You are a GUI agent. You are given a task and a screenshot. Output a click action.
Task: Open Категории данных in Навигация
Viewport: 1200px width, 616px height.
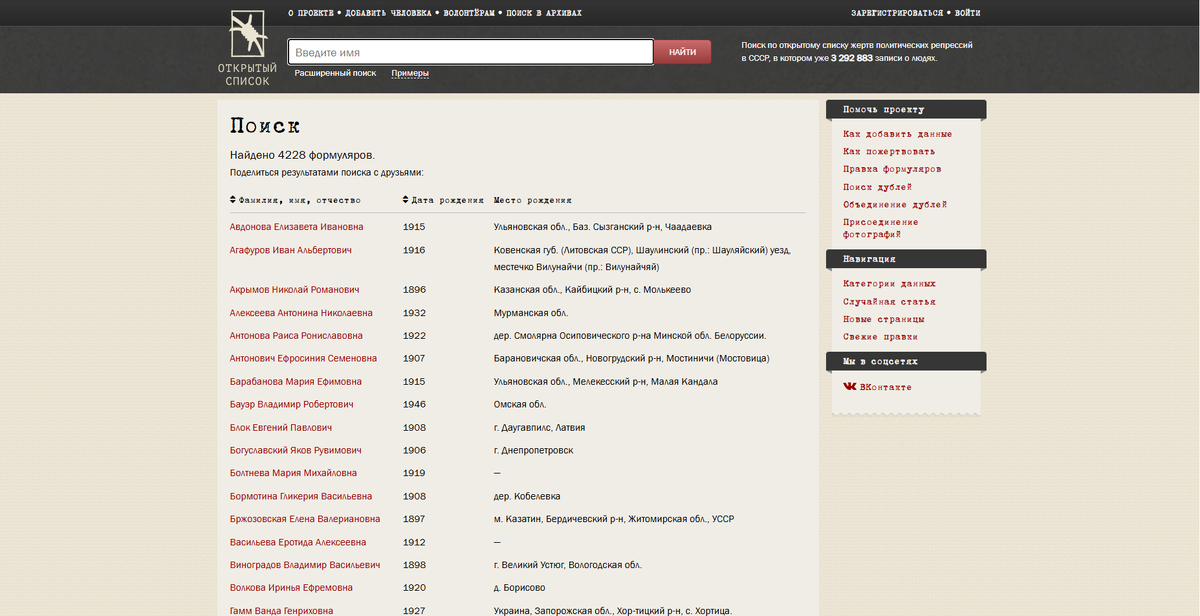[889, 284]
